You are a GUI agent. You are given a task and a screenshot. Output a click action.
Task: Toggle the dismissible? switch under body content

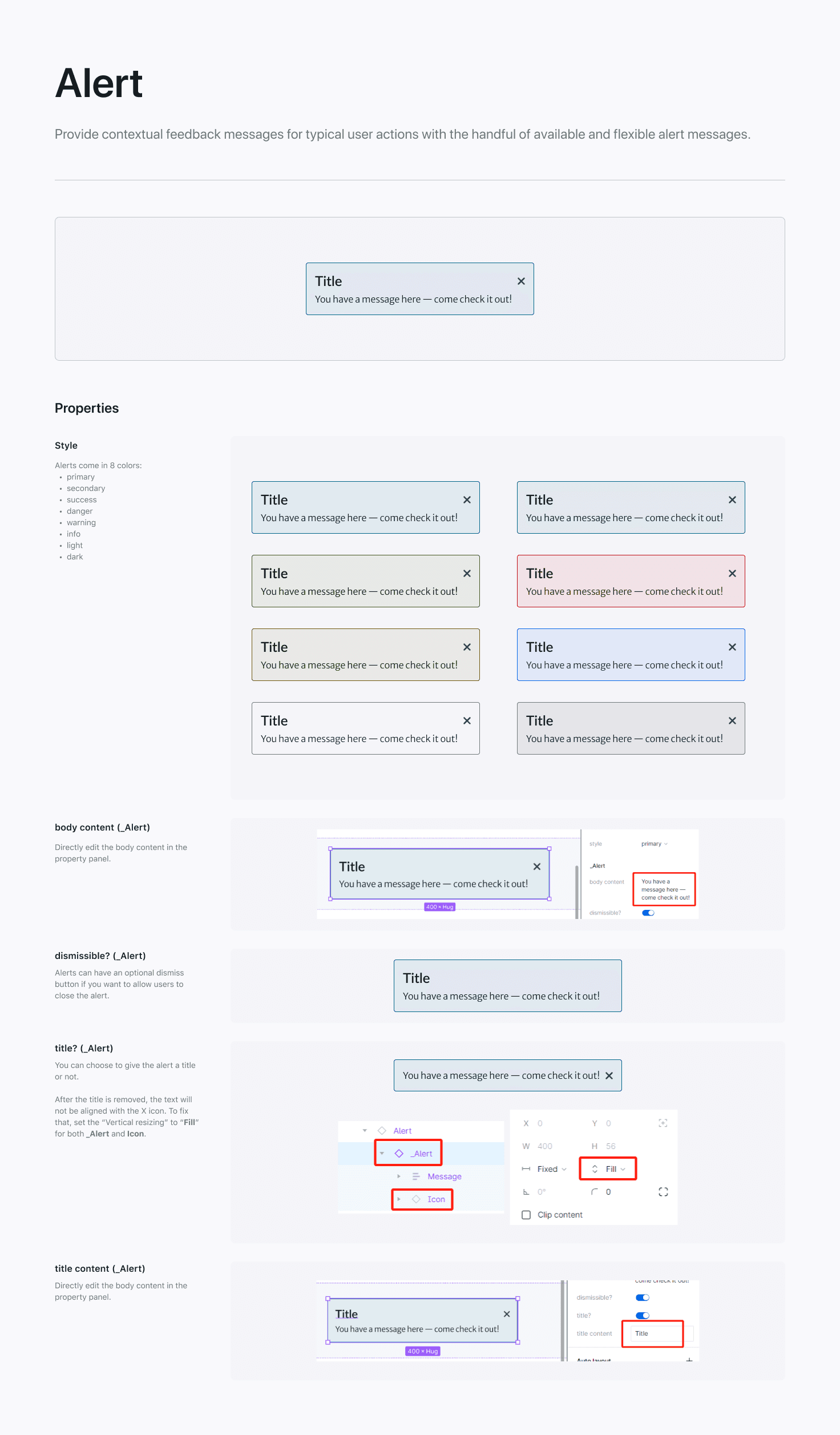click(648, 912)
